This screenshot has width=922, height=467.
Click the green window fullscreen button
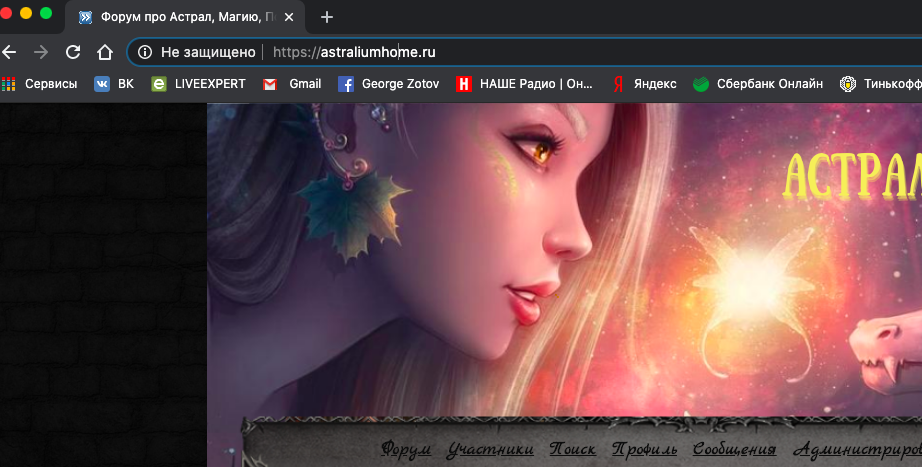(x=46, y=14)
